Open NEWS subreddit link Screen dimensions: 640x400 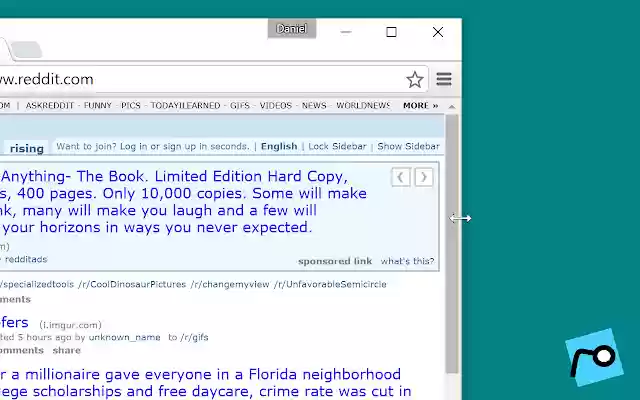[314, 106]
